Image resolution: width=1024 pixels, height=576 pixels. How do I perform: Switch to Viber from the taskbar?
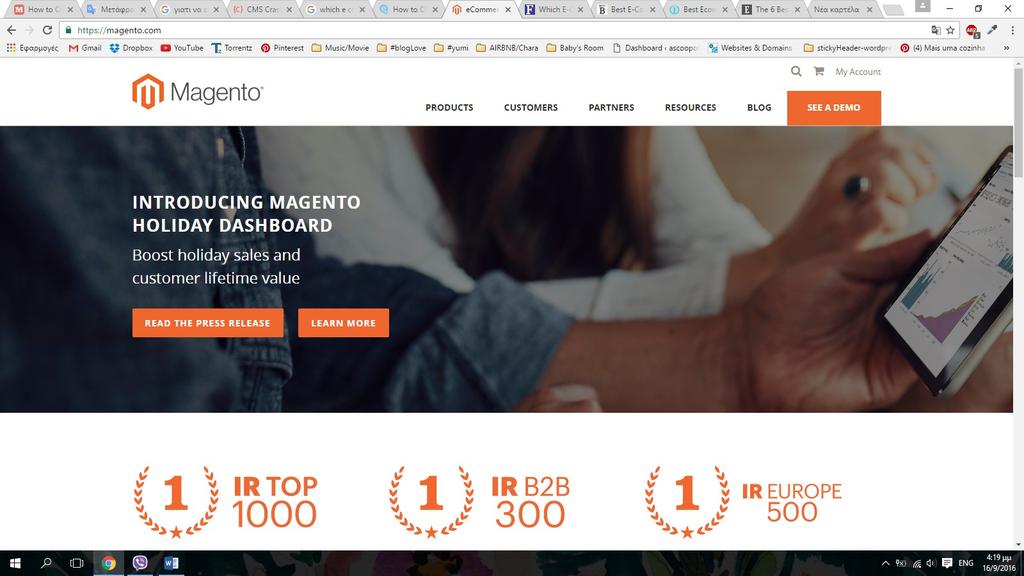pos(140,563)
